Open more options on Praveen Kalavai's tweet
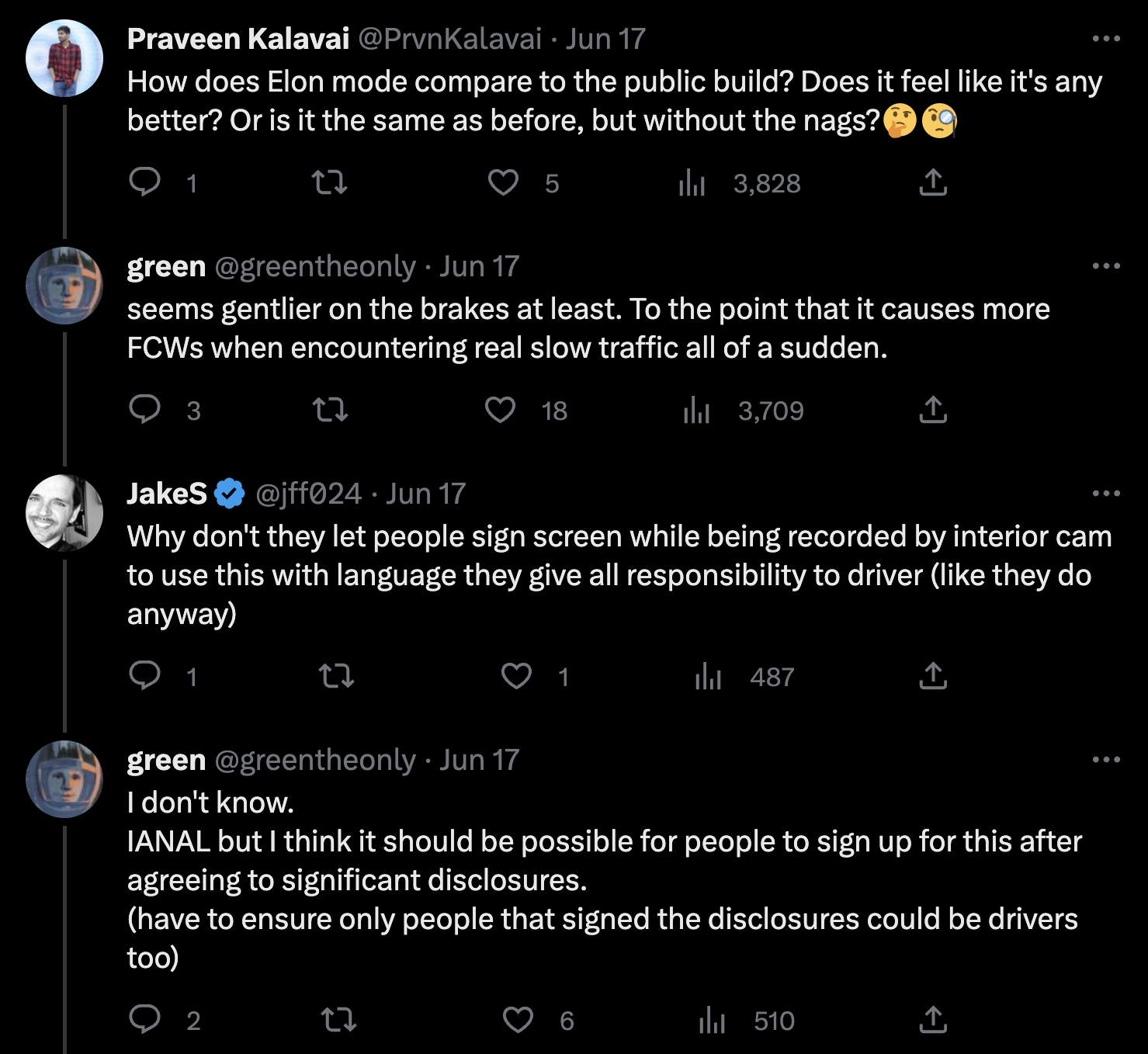1148x1054 pixels. click(1105, 39)
